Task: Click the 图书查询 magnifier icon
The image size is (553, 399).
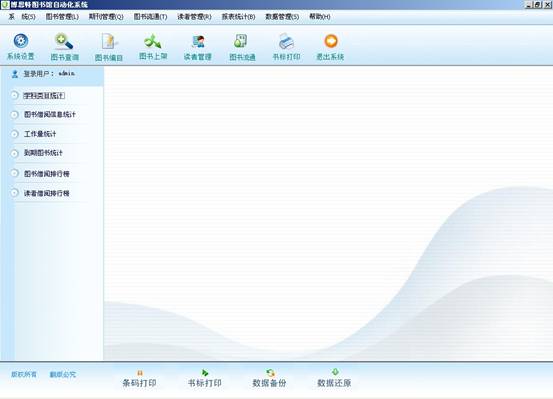Action: coord(64,41)
